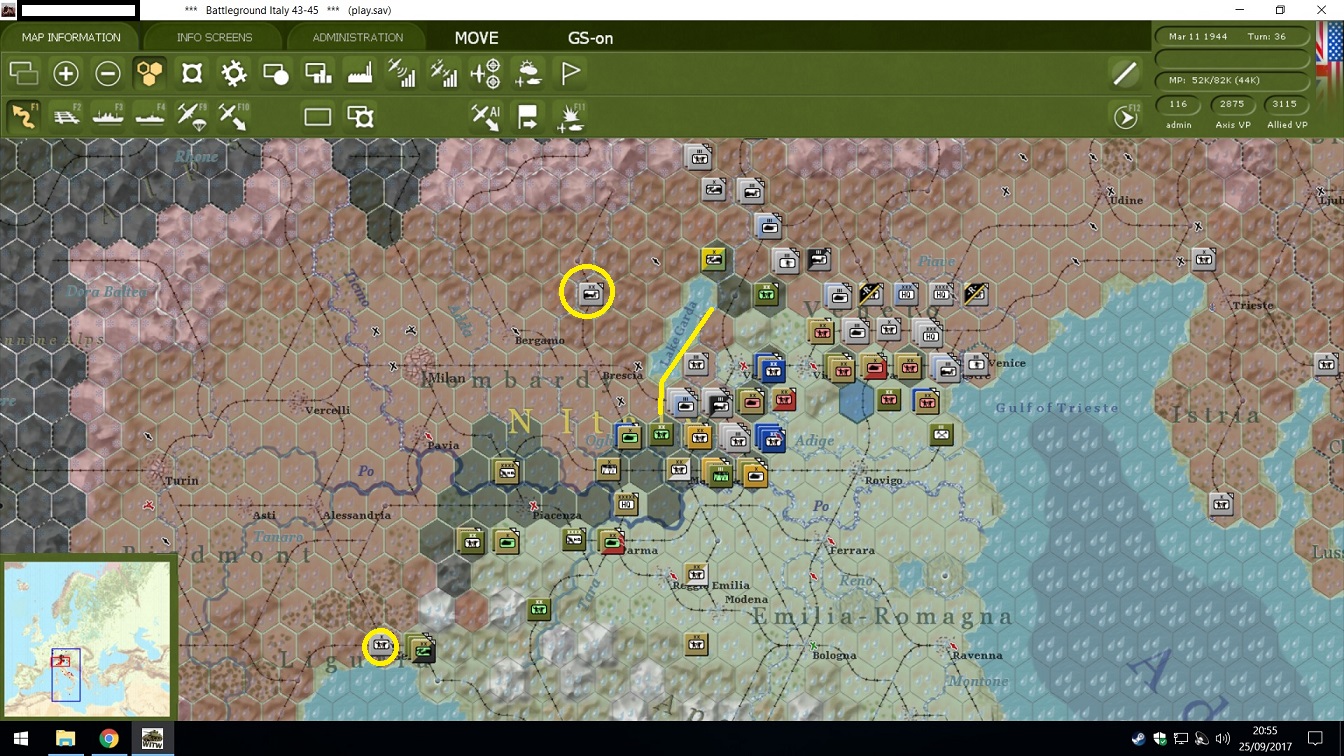The height and width of the screenshot is (756, 1344).
Task: Show weather with the cloud and tank icon
Action: point(528,74)
